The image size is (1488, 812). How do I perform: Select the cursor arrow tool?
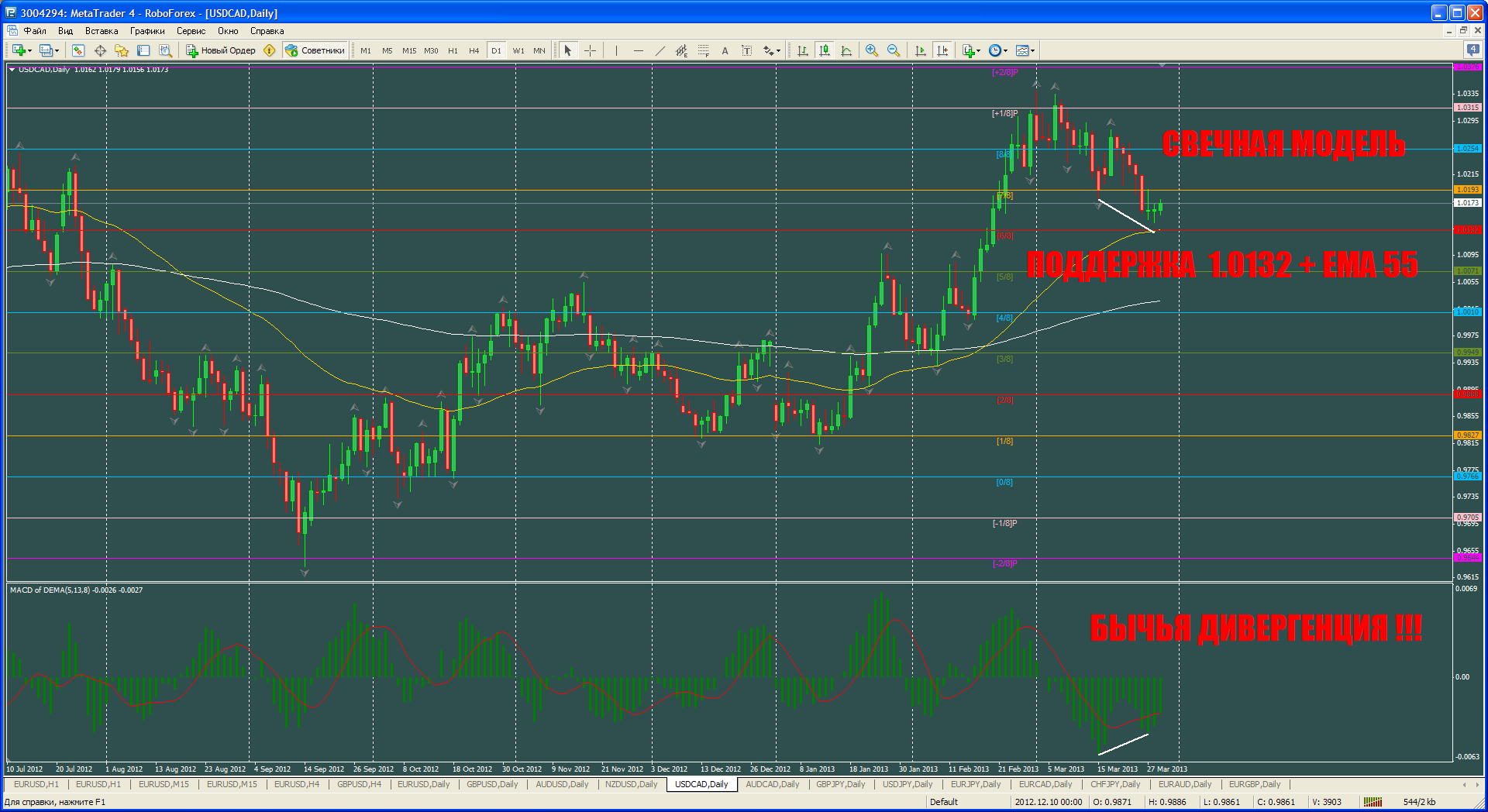[568, 50]
